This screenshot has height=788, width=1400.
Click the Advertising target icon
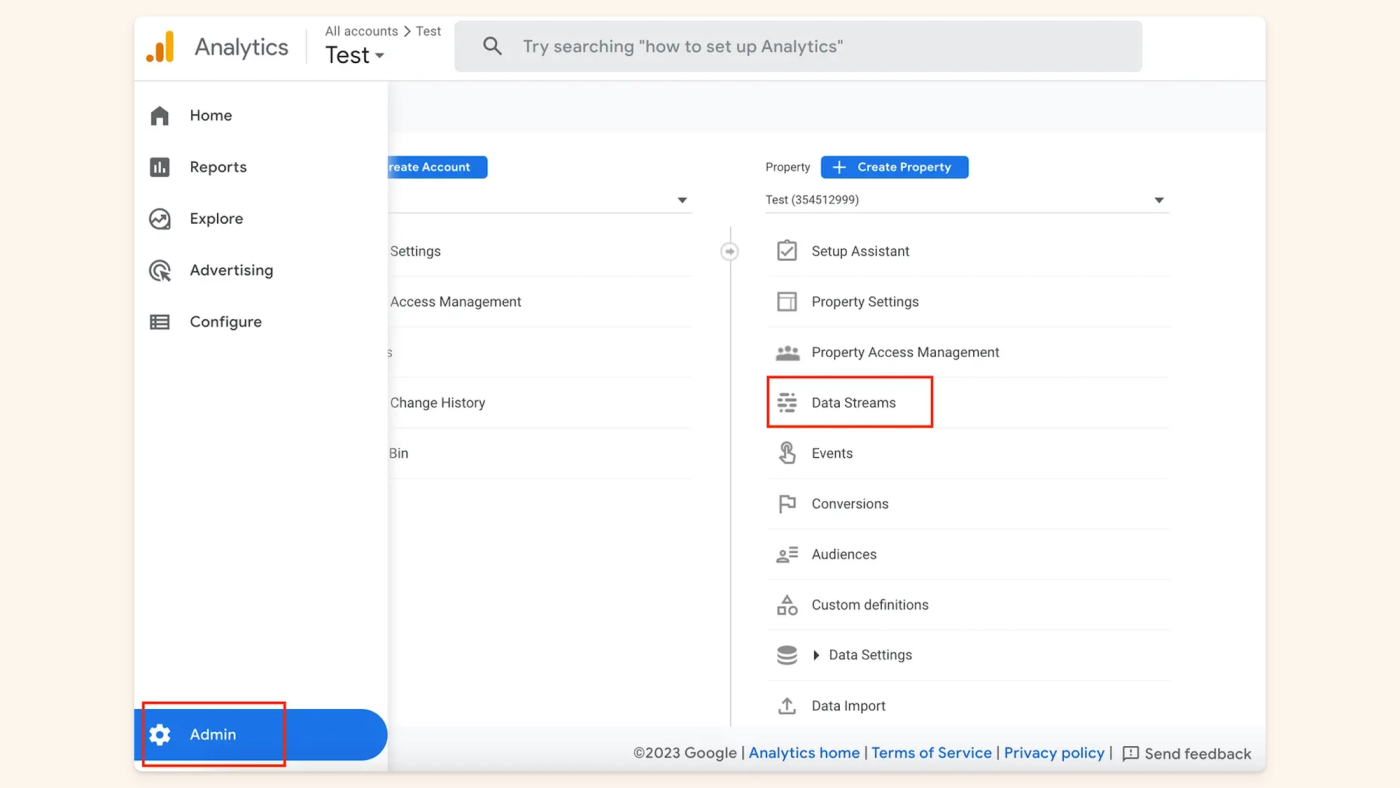coord(160,270)
